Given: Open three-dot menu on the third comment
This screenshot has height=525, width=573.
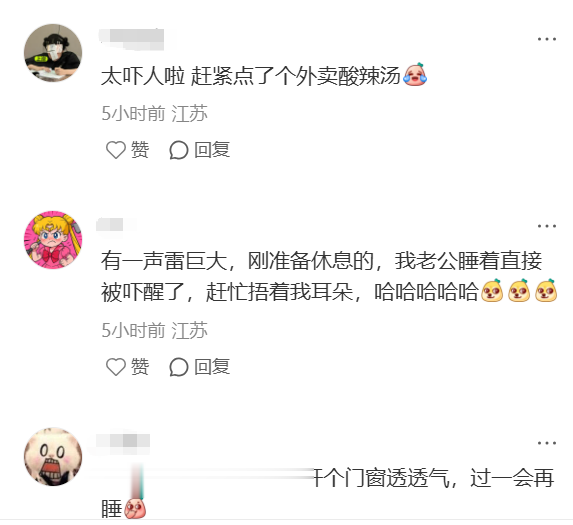Looking at the screenshot, I should (547, 443).
